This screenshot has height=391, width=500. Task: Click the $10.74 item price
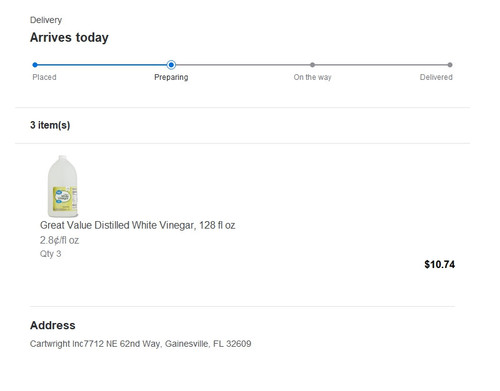pos(439,264)
